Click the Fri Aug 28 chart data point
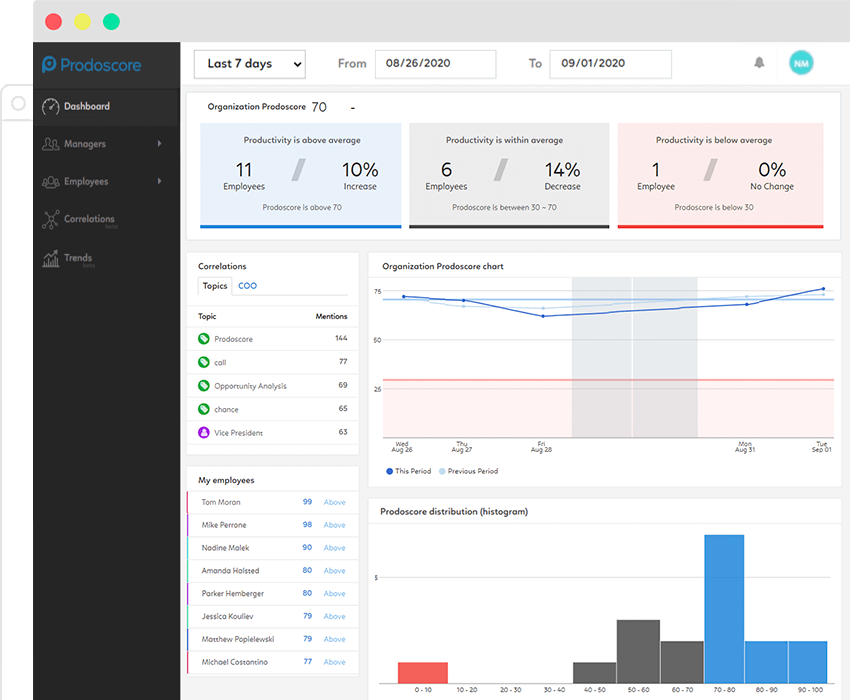850x700 pixels. pos(543,316)
